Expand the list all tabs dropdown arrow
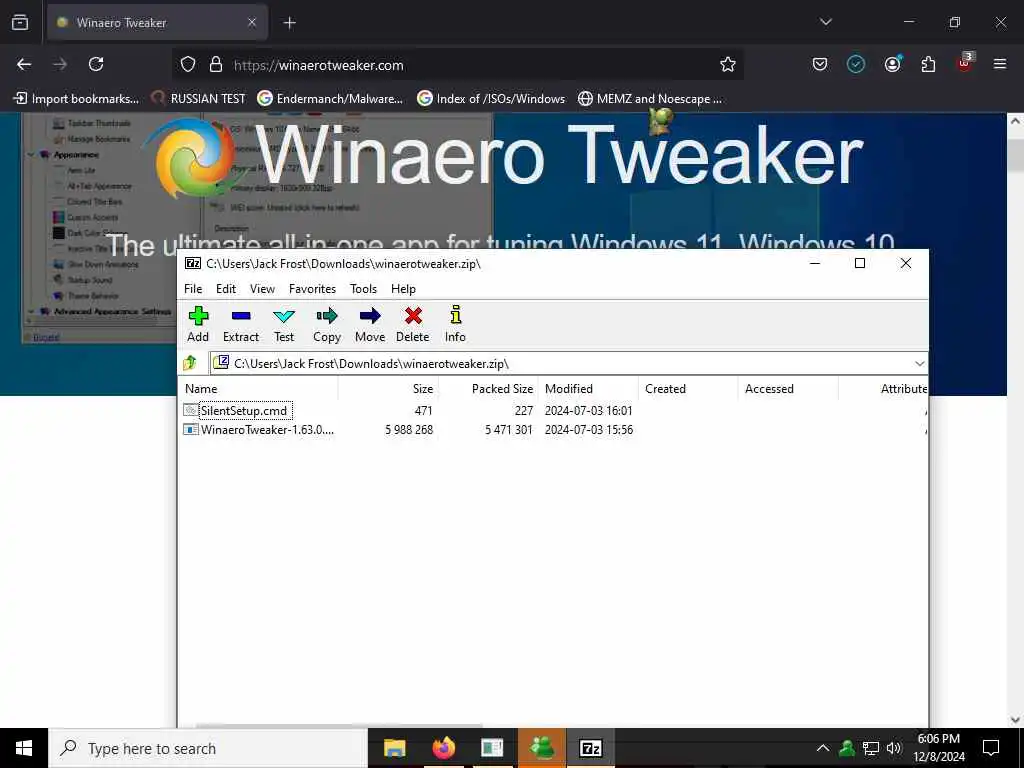This screenshot has height=768, width=1024. pyautogui.click(x=825, y=22)
